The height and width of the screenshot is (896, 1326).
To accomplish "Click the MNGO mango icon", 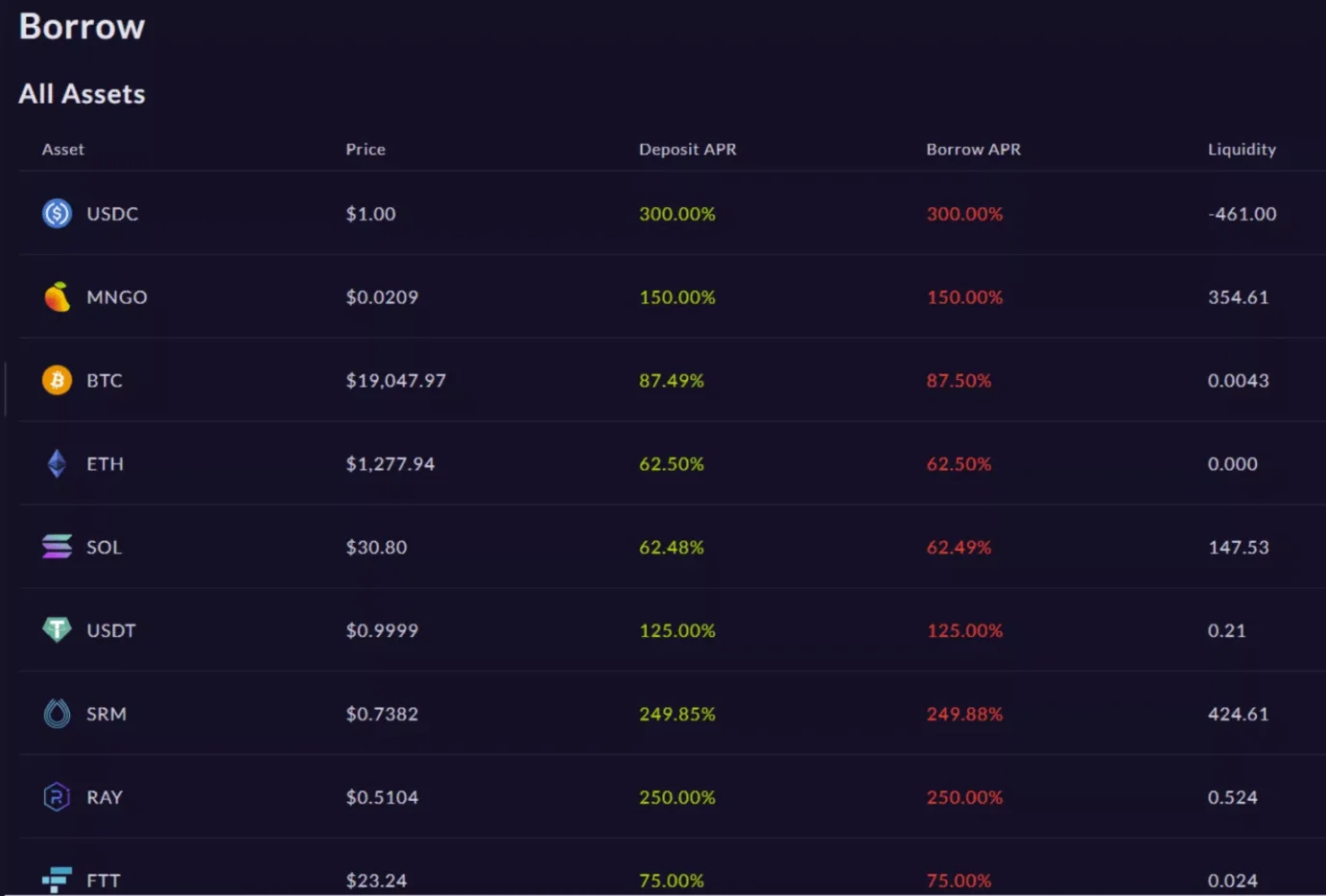I will click(x=58, y=297).
